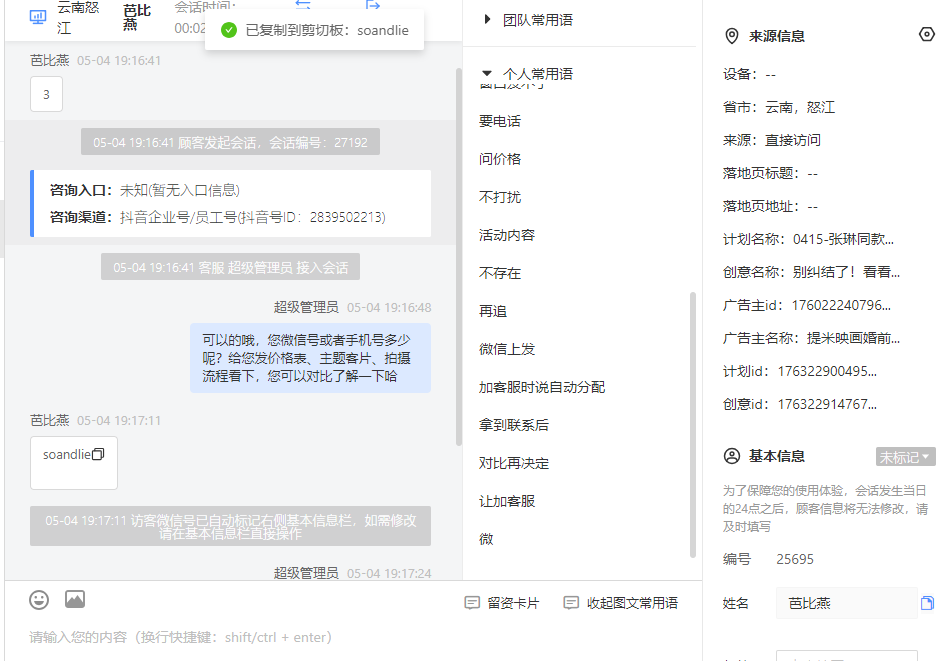Screen dimensions: 948x661
Task: Click the location pin icon beside 来源信息
Action: click(x=732, y=36)
